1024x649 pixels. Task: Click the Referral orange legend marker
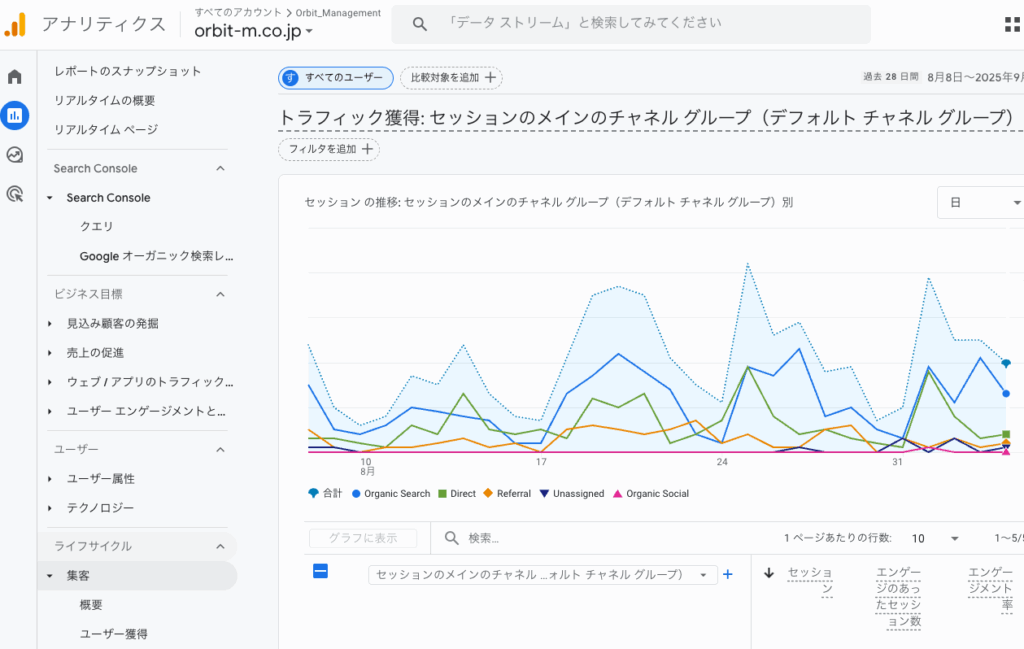pyautogui.click(x=488, y=493)
